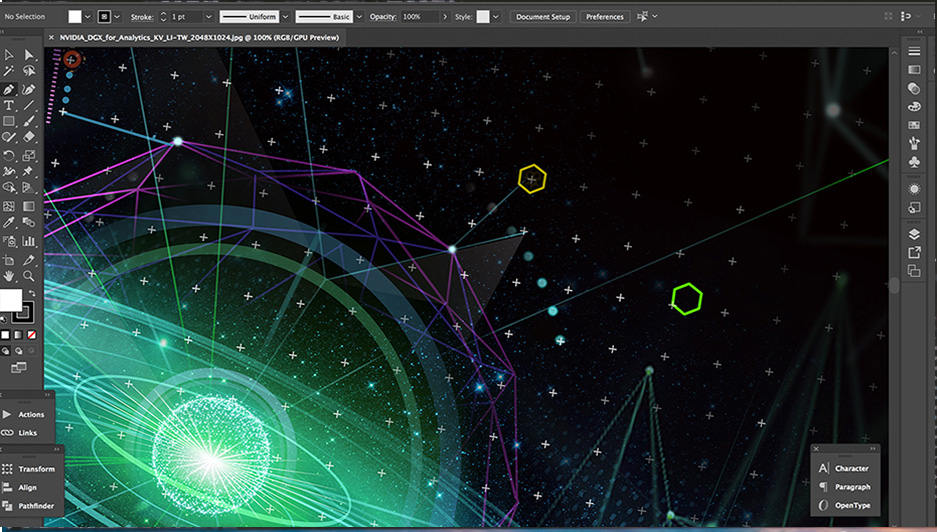Open the Brushes panel icon

(x=914, y=143)
